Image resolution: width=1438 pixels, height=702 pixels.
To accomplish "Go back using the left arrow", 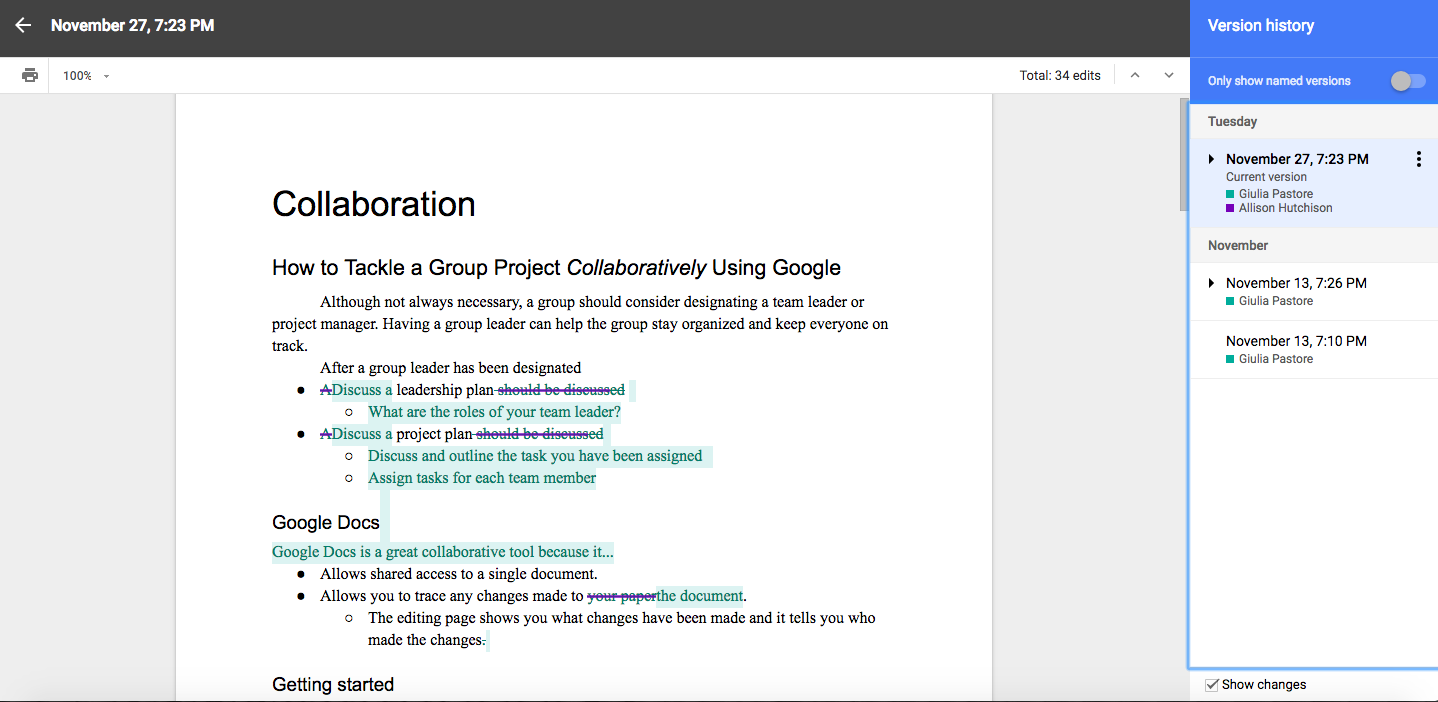I will [23, 25].
